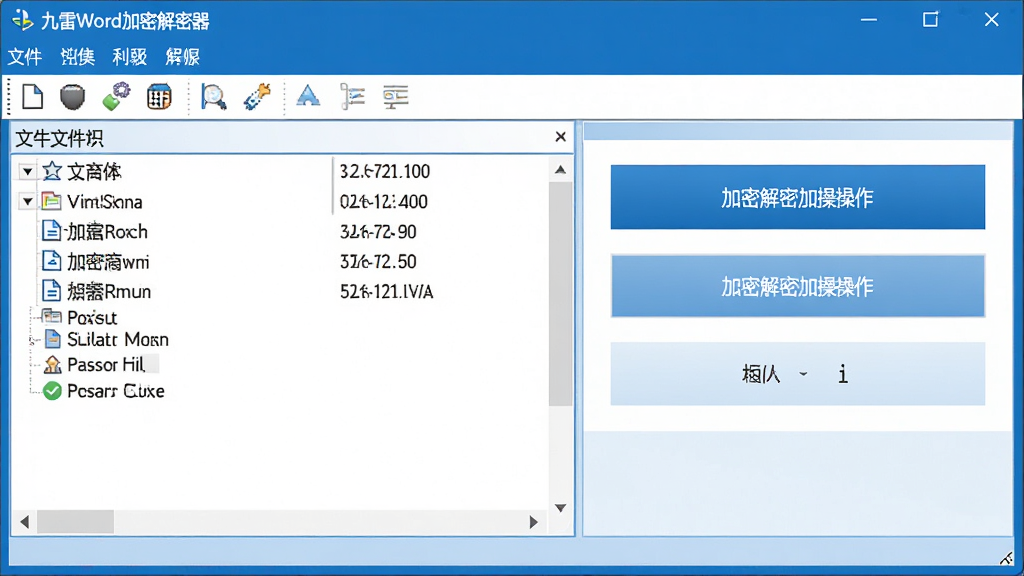Click the horizontal scrollbar right arrow
Image resolution: width=1024 pixels, height=576 pixels.
(x=534, y=522)
